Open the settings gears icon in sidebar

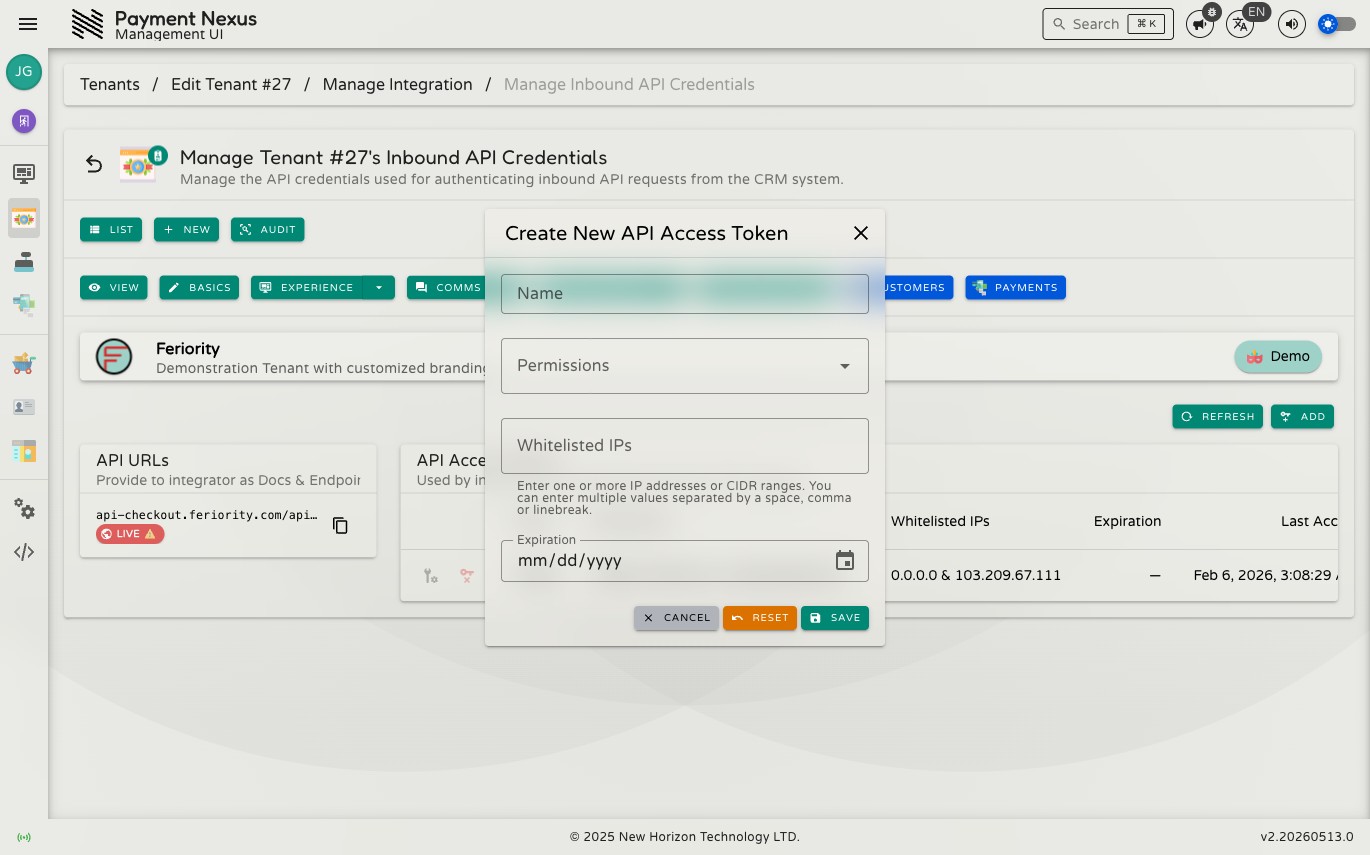(24, 509)
